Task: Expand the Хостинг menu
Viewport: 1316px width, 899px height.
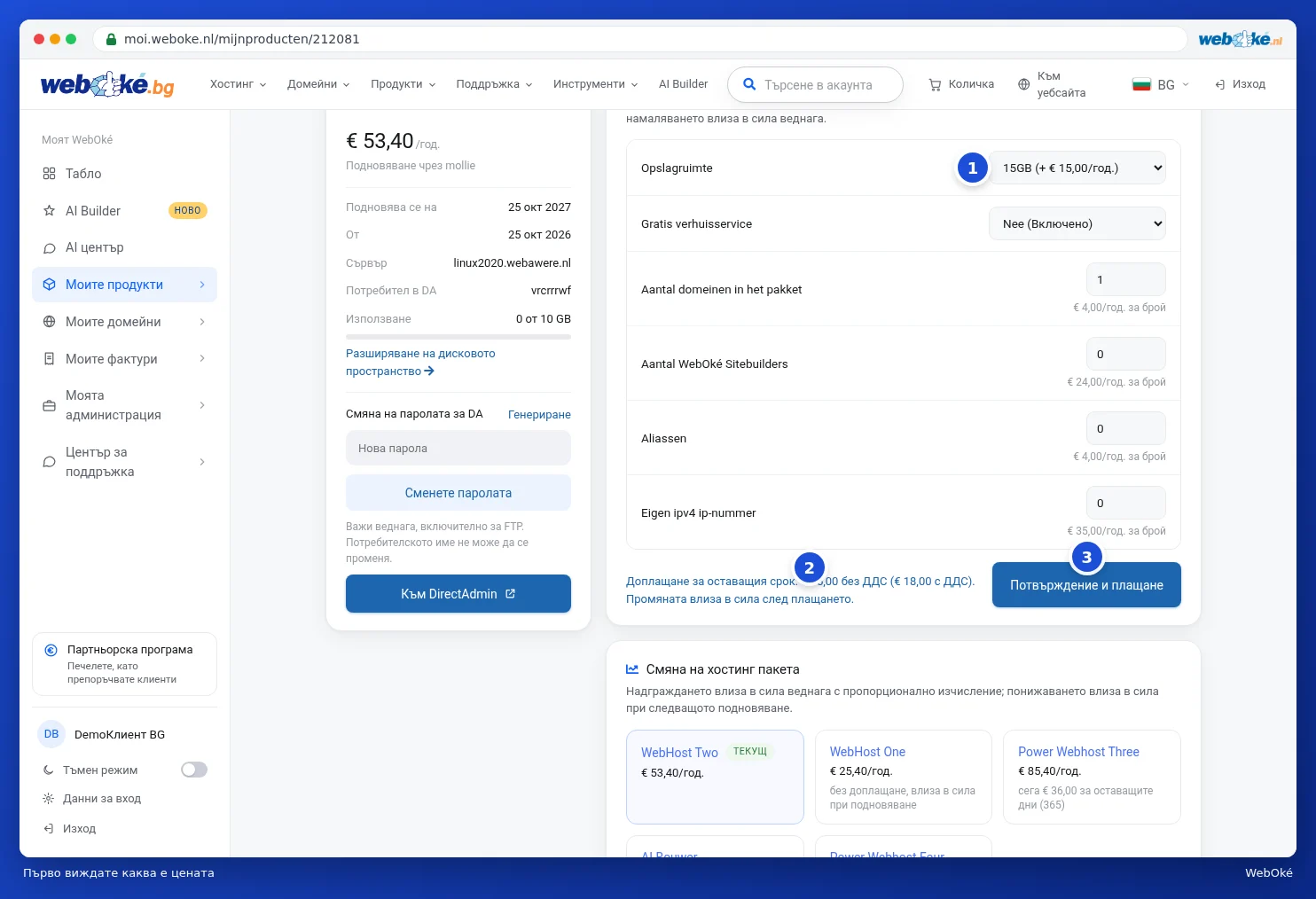Action: [238, 84]
